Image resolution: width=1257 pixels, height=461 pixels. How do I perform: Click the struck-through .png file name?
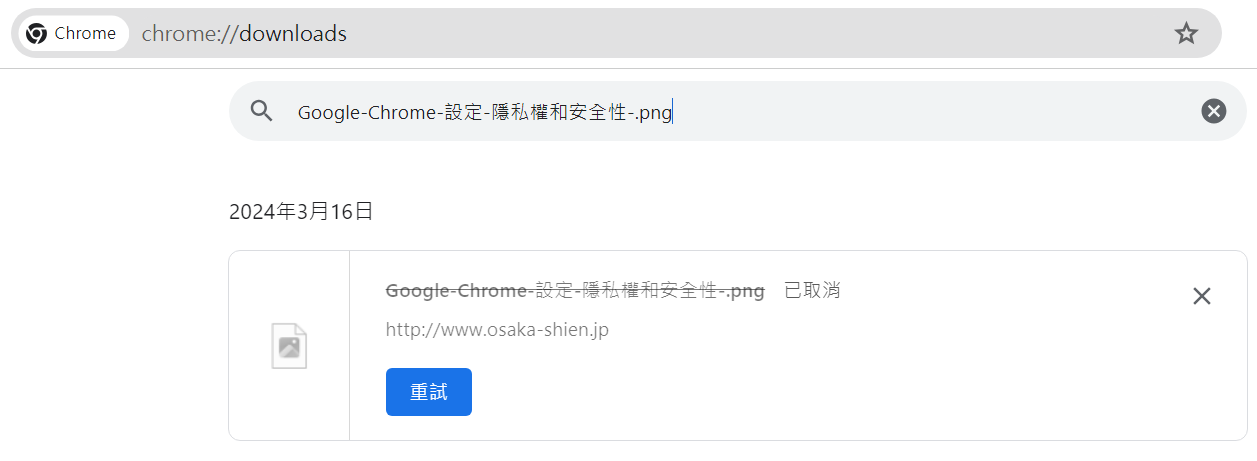575,291
